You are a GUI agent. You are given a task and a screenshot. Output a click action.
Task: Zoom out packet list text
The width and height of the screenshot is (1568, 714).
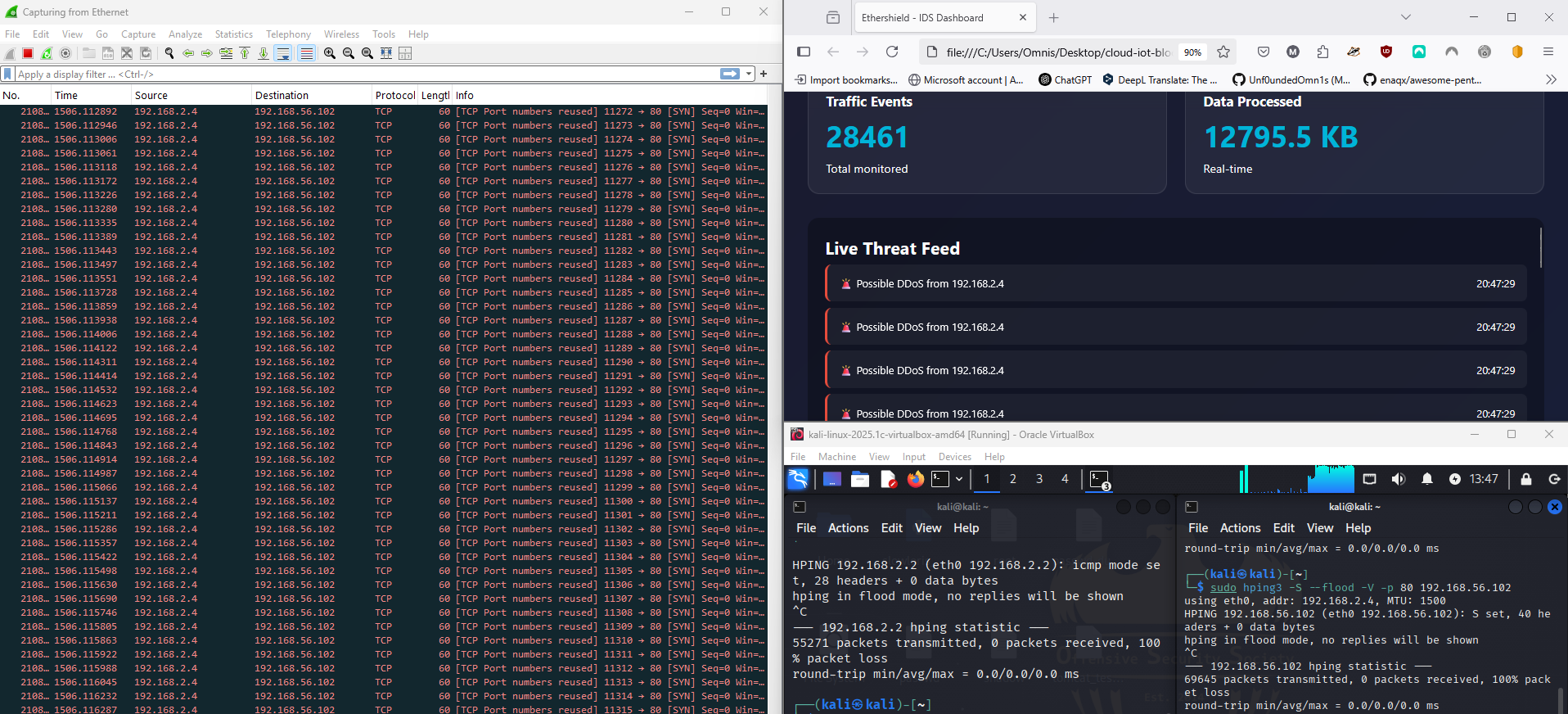click(349, 53)
